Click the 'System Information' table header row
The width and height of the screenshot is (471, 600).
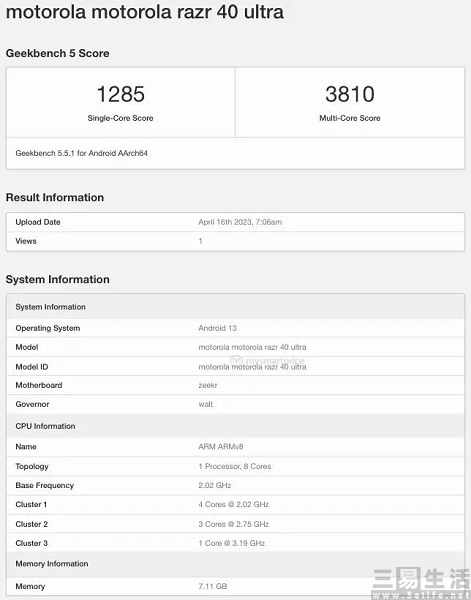click(x=235, y=307)
